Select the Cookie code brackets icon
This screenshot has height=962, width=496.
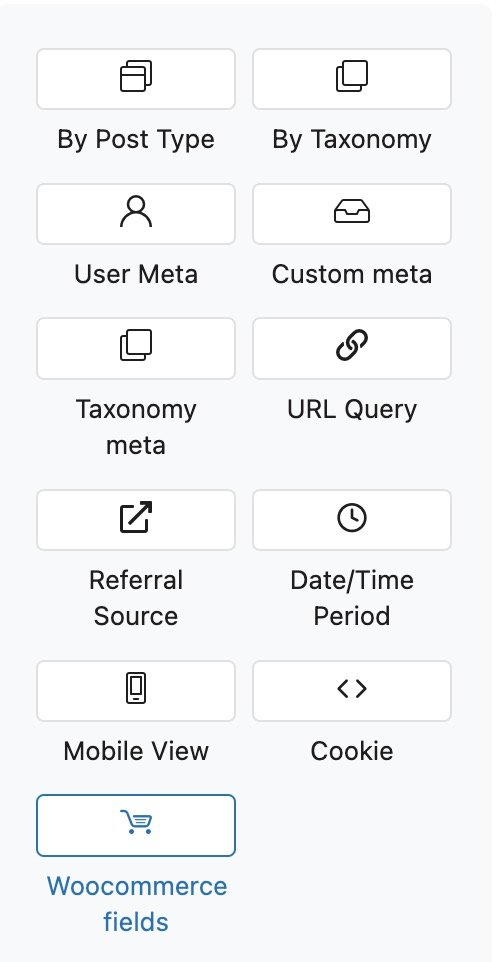point(352,689)
